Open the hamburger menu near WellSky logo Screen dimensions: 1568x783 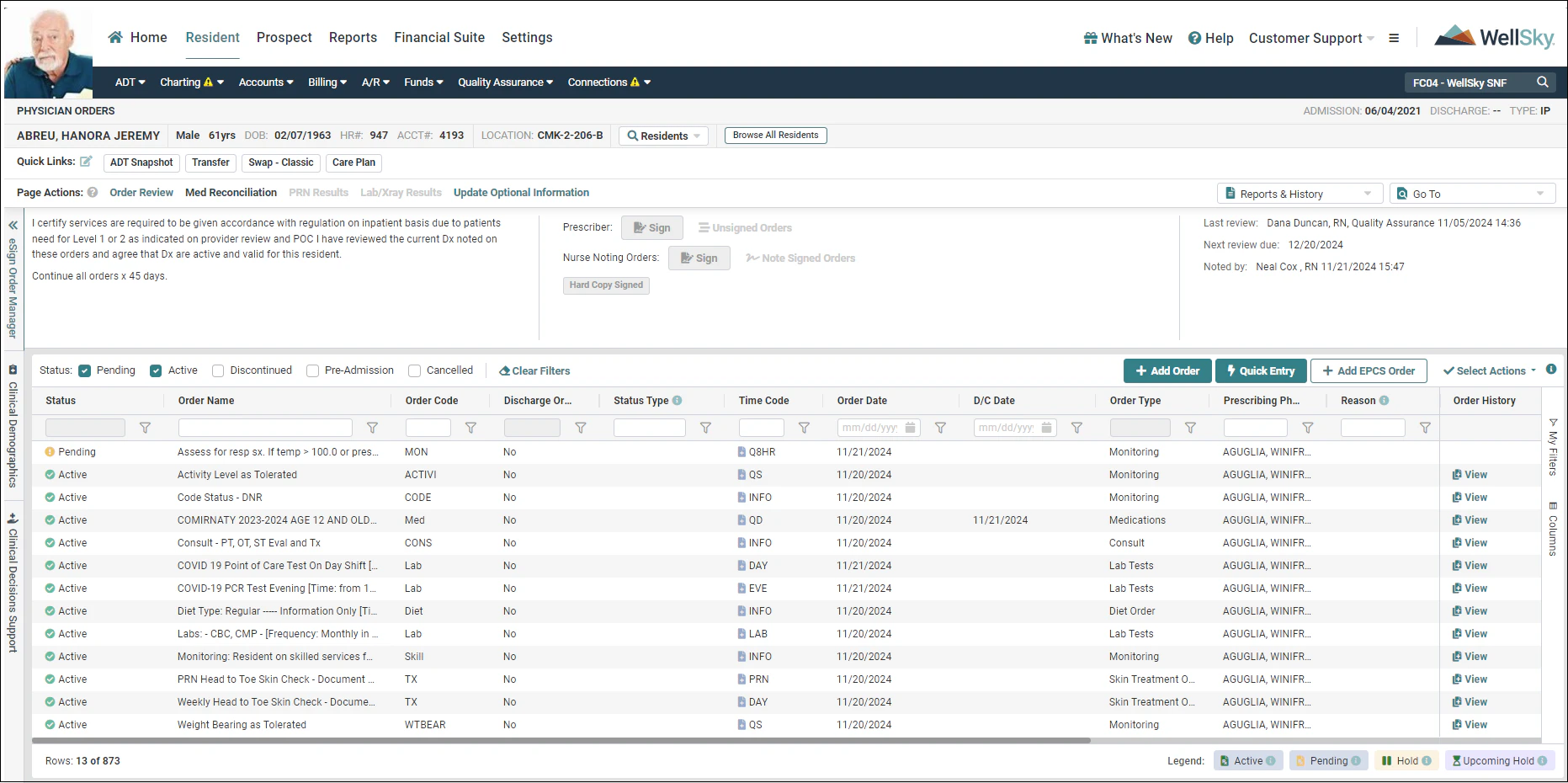1395,38
